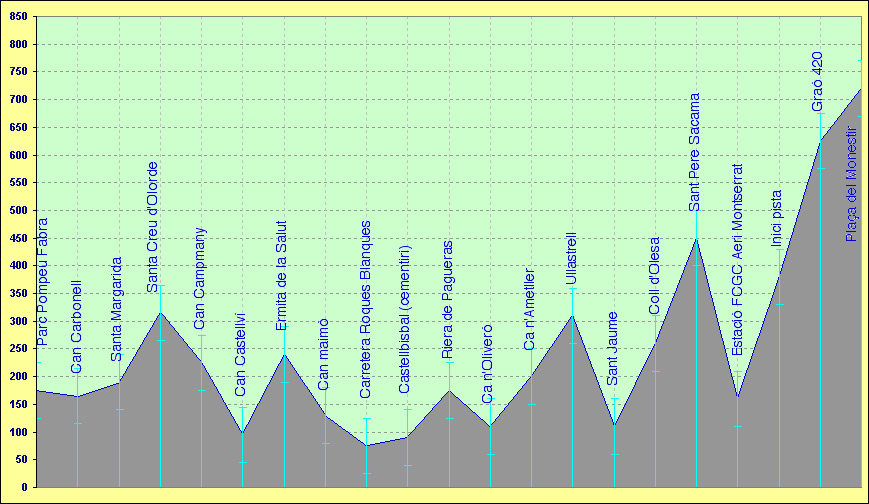
Task: Select the 'Sant Pere Sacama' label
Action: 695,152
